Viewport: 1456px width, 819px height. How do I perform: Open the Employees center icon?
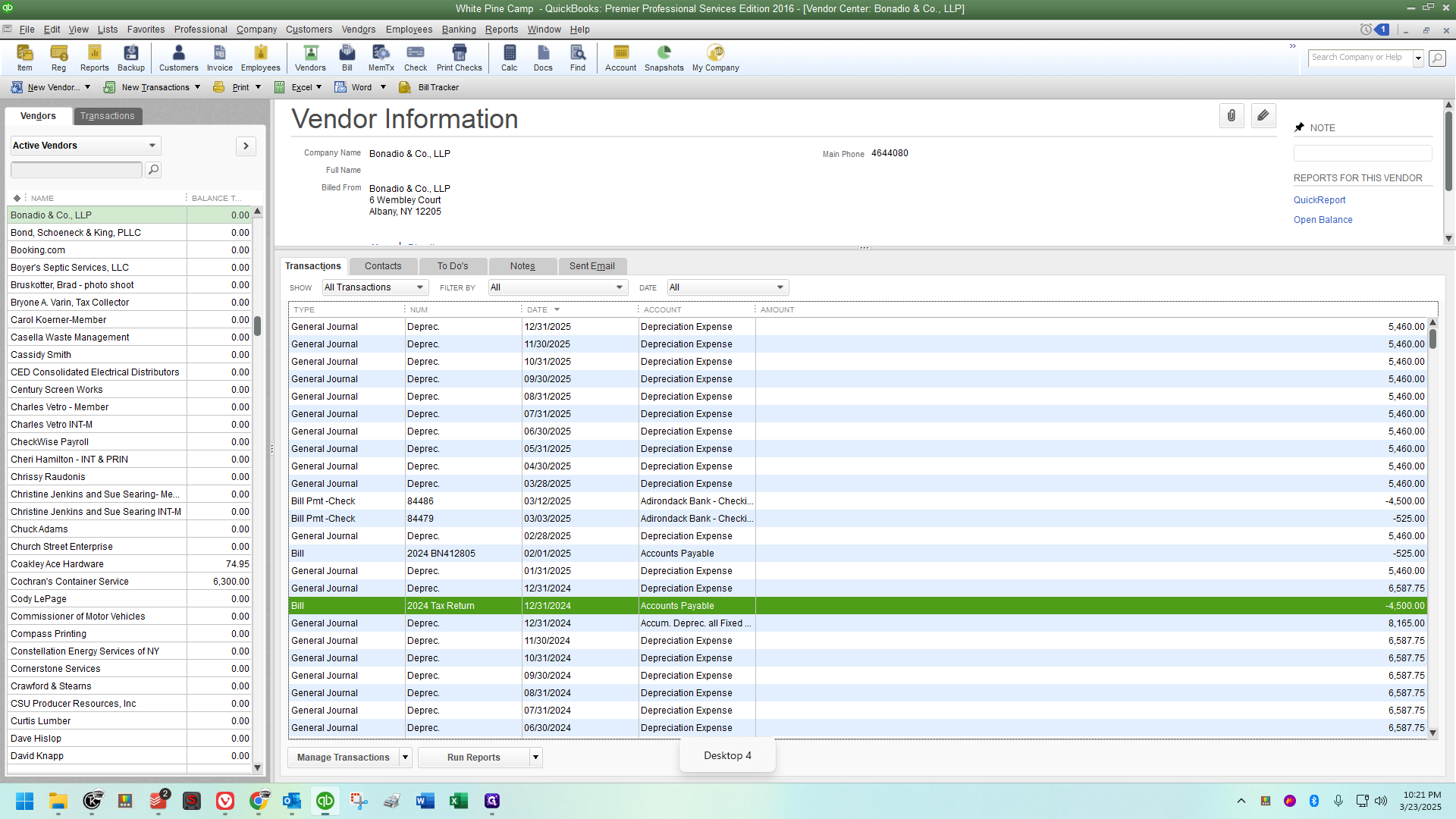pyautogui.click(x=261, y=58)
